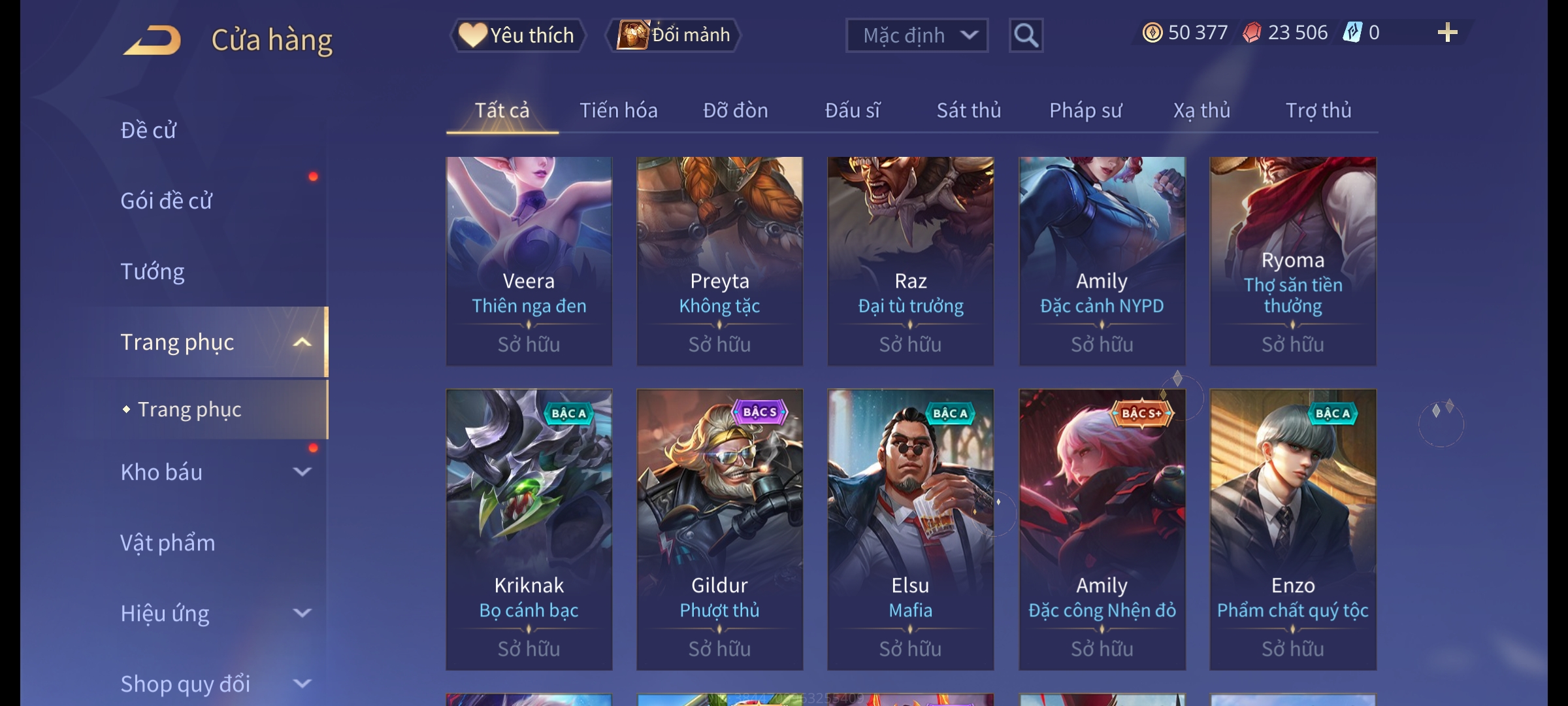The height and width of the screenshot is (706, 1568).
Task: Select the Tiến hóa tab
Action: (618, 110)
